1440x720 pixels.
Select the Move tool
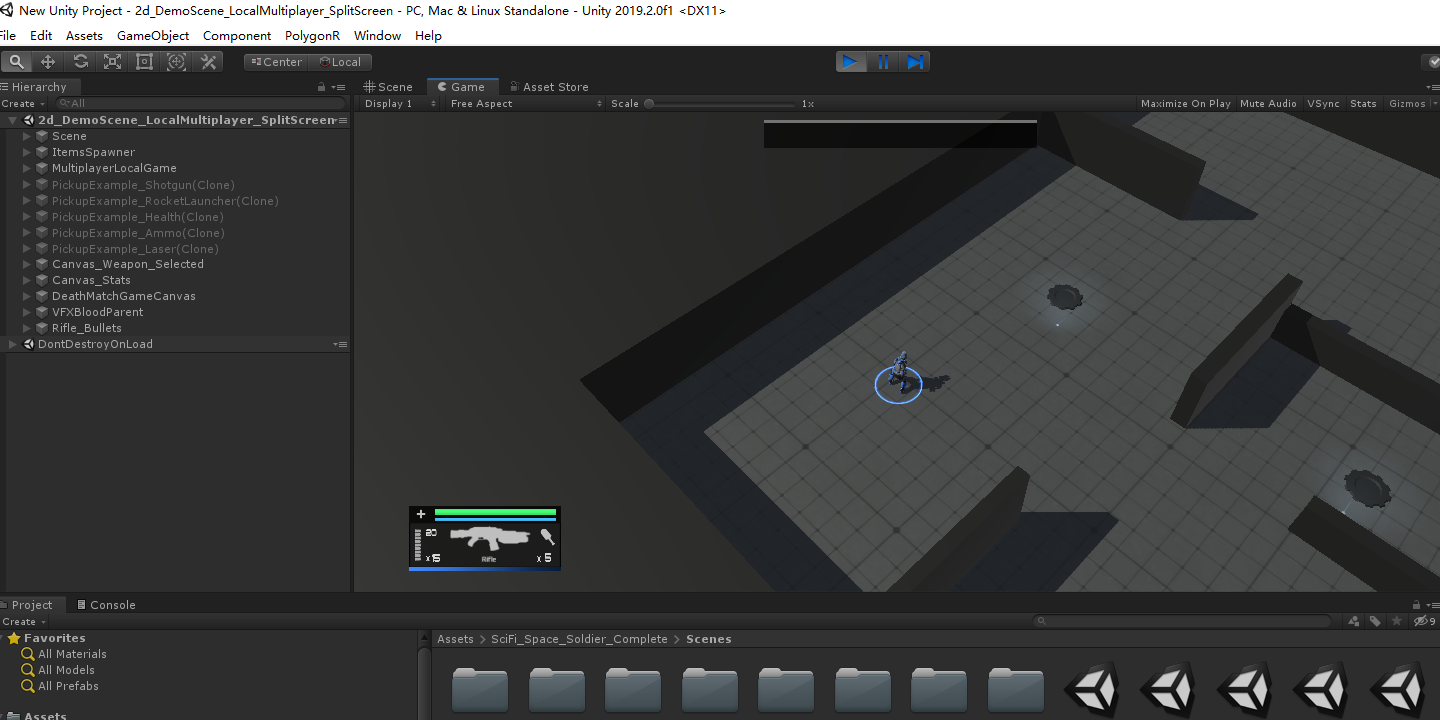[48, 62]
